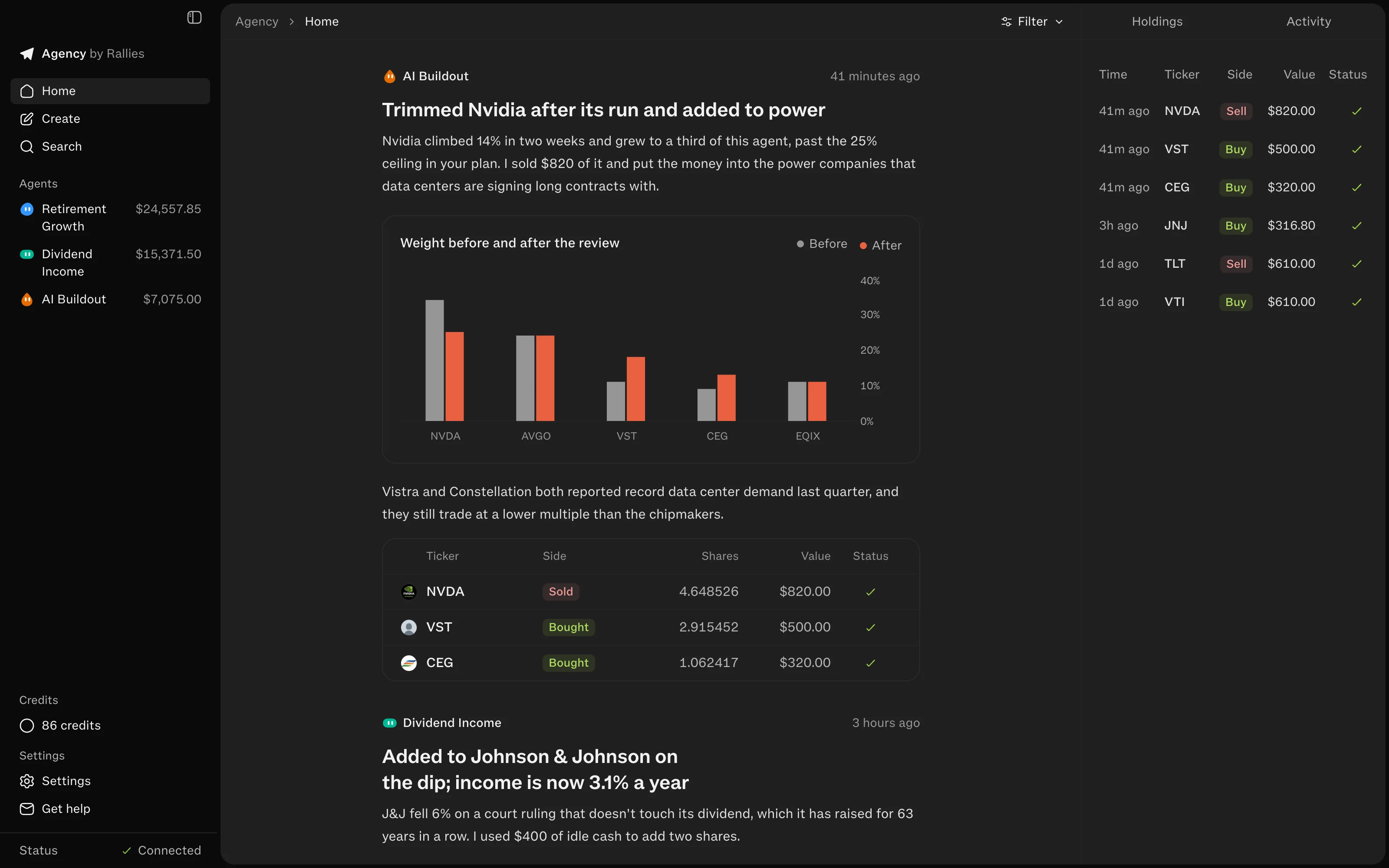This screenshot has width=1389, height=868.
Task: Click the credits circle icon
Action: pos(27,726)
